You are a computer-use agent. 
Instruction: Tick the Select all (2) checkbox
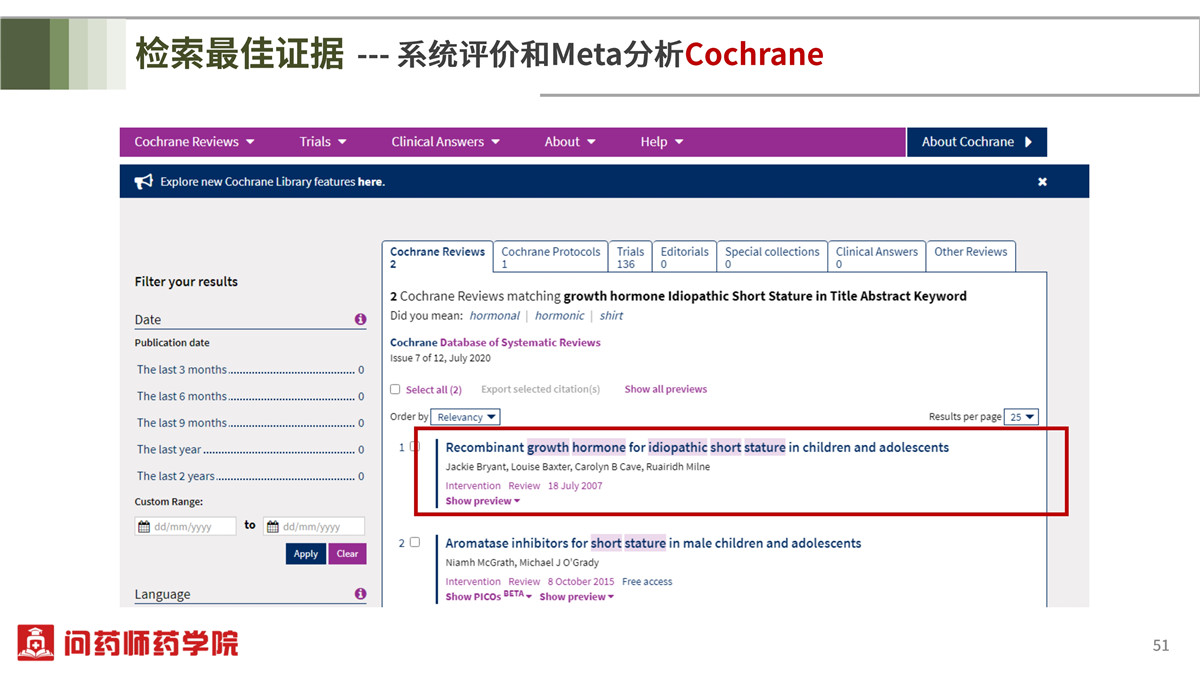coord(395,389)
